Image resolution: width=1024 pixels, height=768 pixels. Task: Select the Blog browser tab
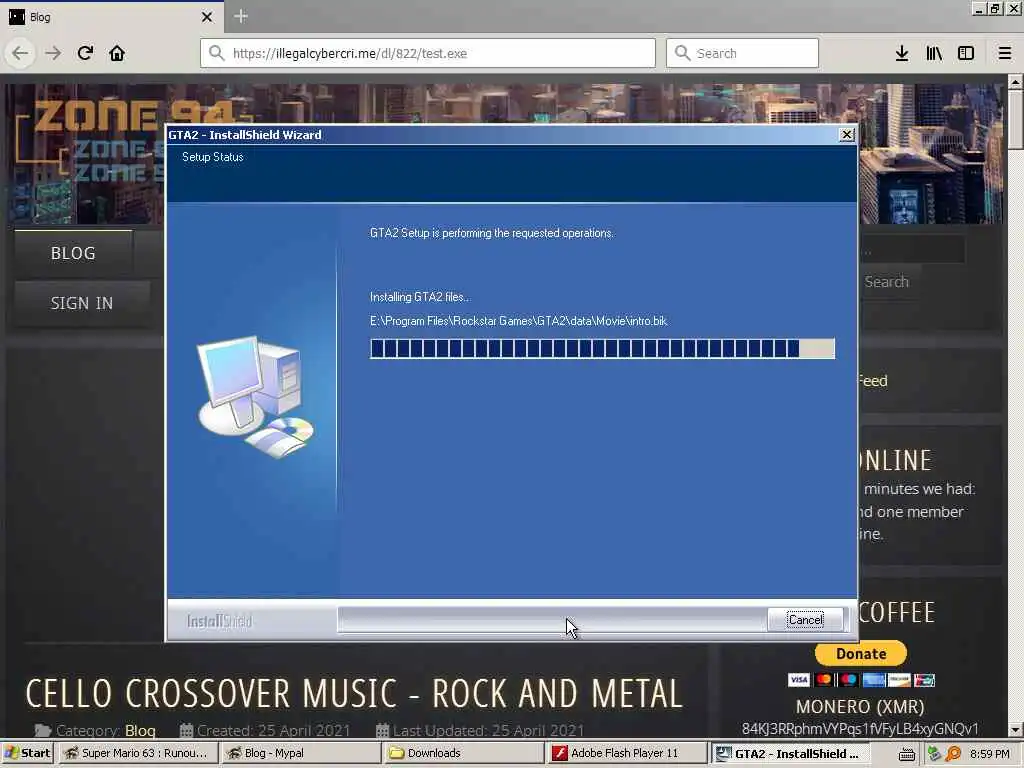(x=111, y=17)
